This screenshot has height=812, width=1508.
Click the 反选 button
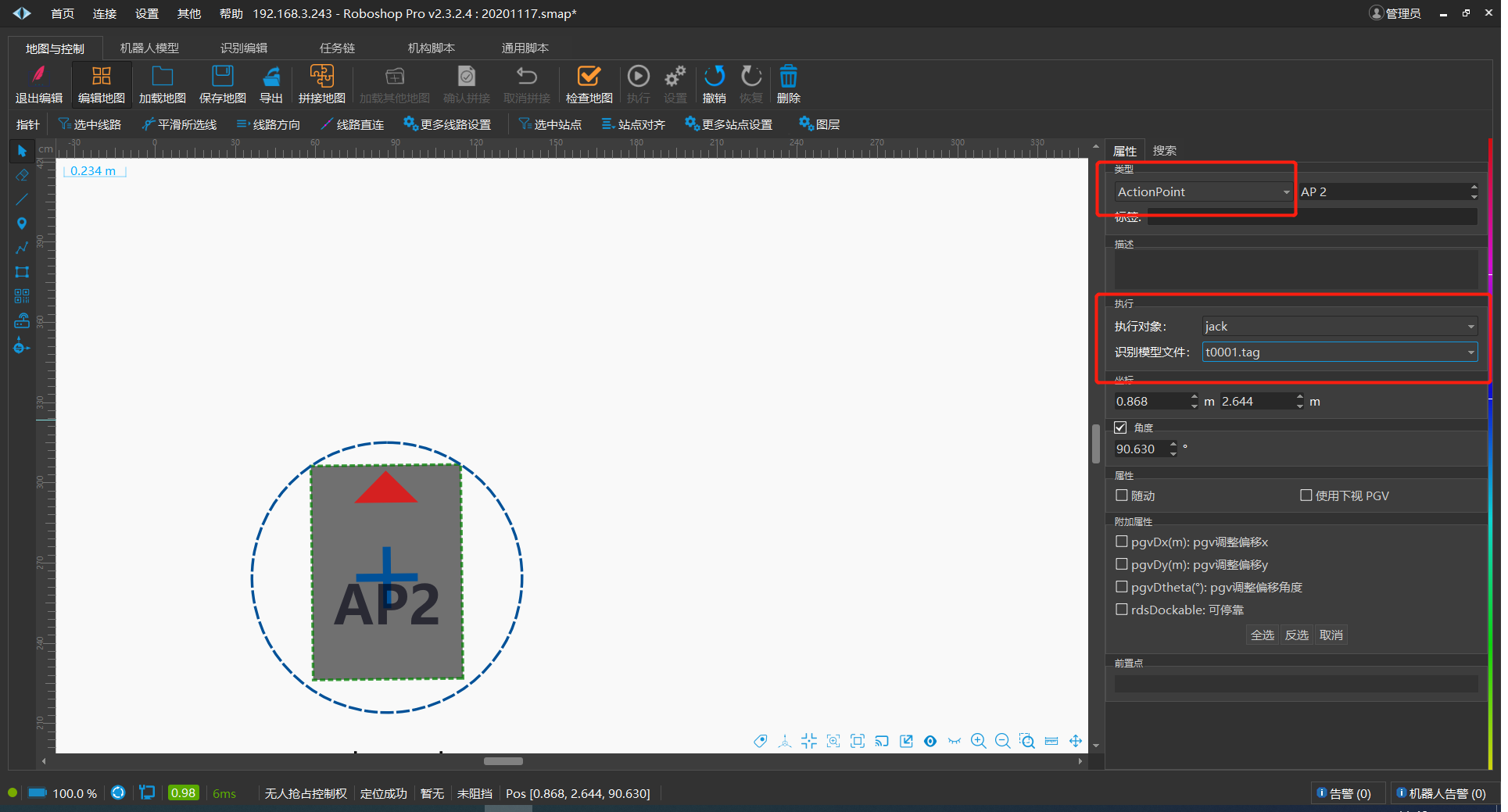pos(1296,635)
